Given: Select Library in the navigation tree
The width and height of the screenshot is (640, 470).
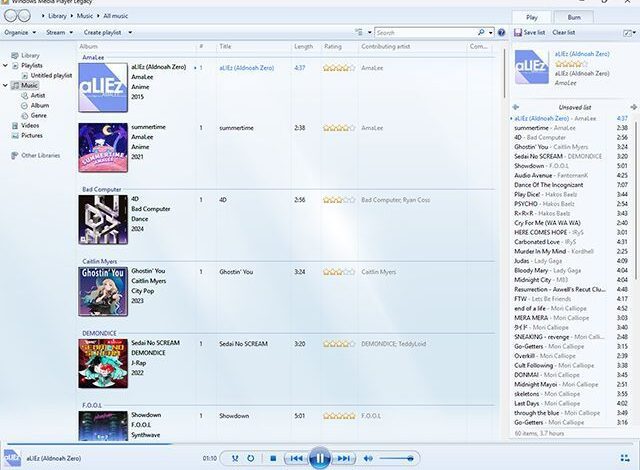Looking at the screenshot, I should (x=30, y=55).
